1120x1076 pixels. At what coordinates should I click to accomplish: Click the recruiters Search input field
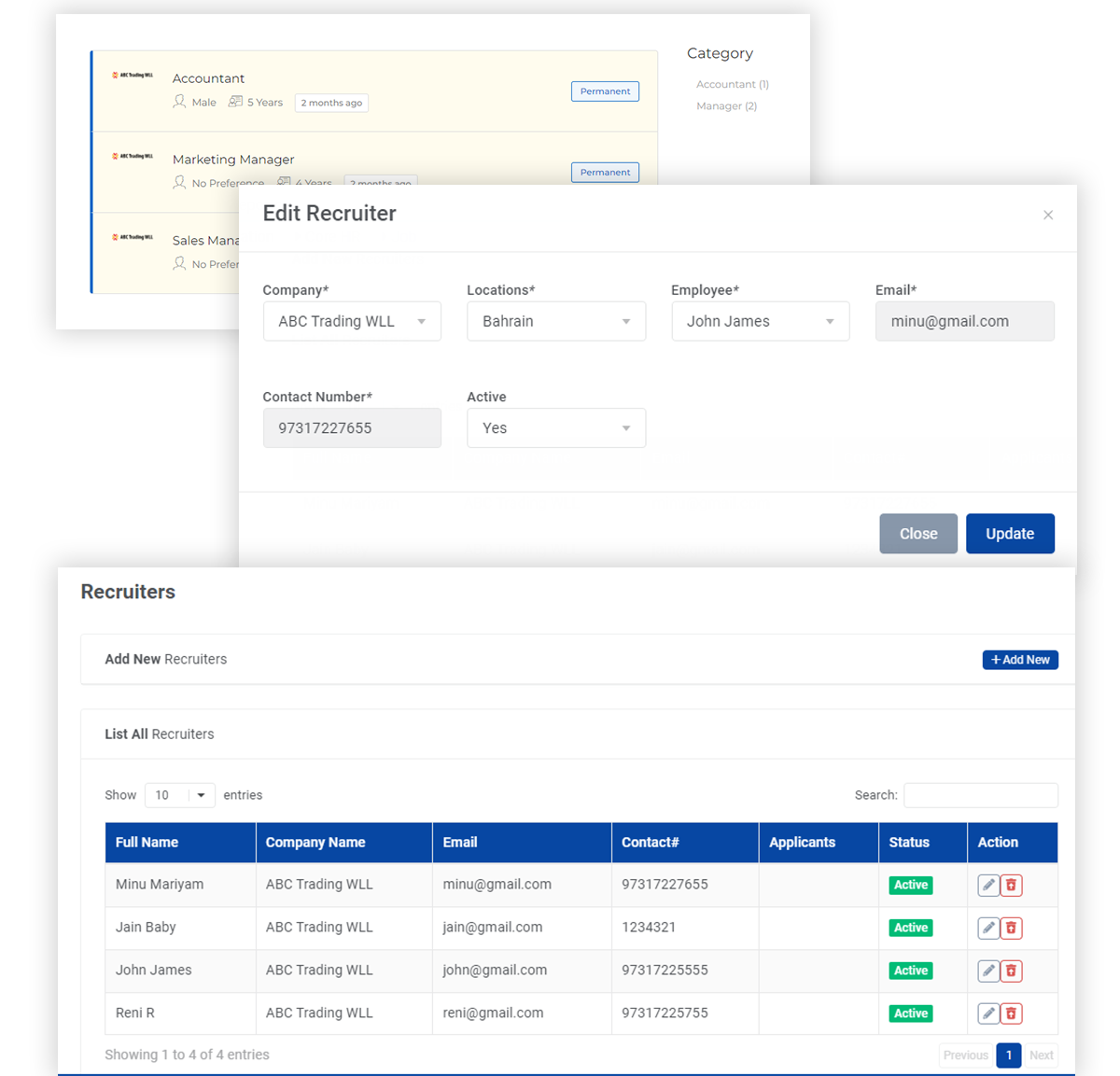click(x=980, y=795)
